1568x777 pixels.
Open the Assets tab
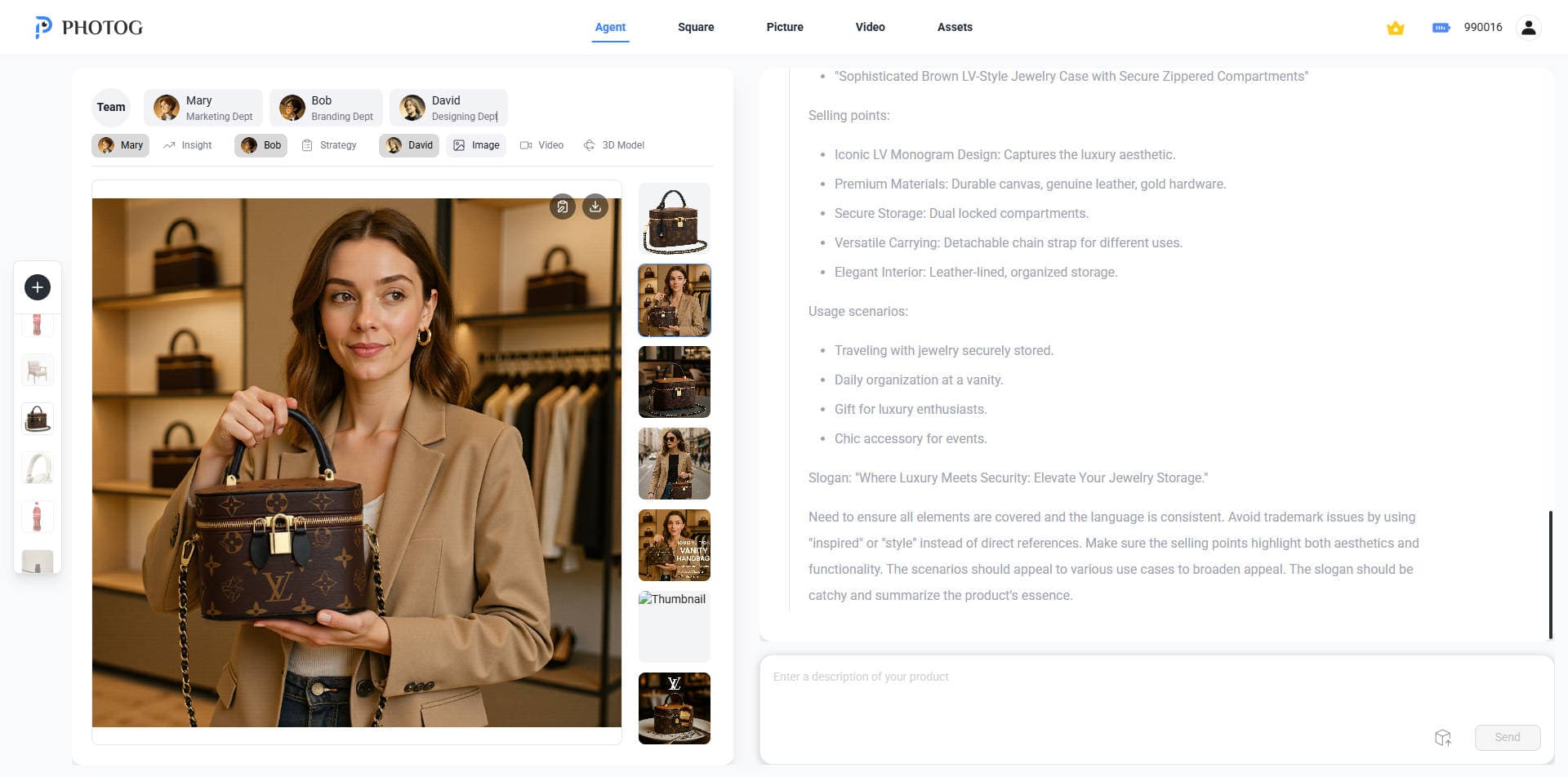point(955,27)
